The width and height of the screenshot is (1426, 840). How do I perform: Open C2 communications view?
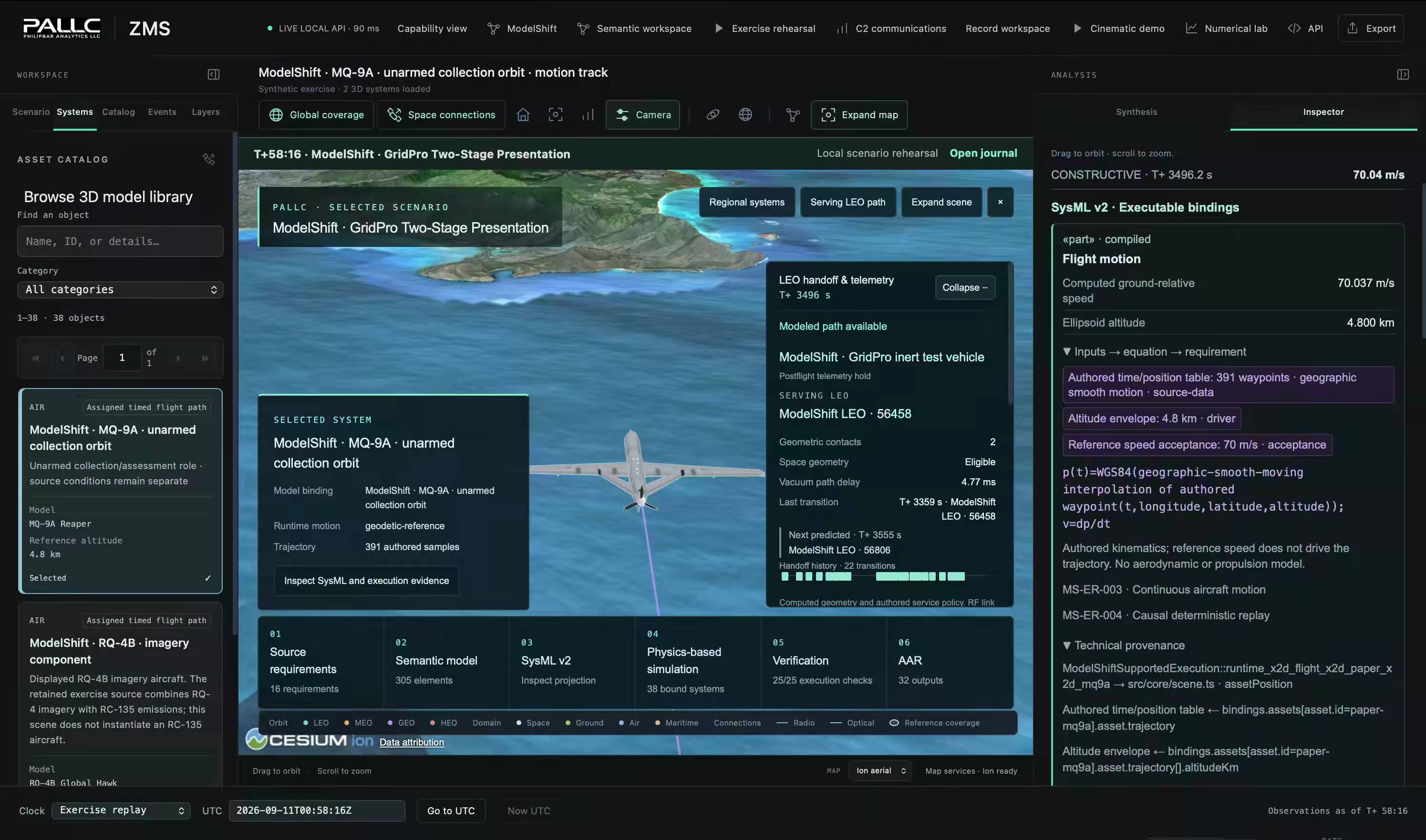(891, 28)
